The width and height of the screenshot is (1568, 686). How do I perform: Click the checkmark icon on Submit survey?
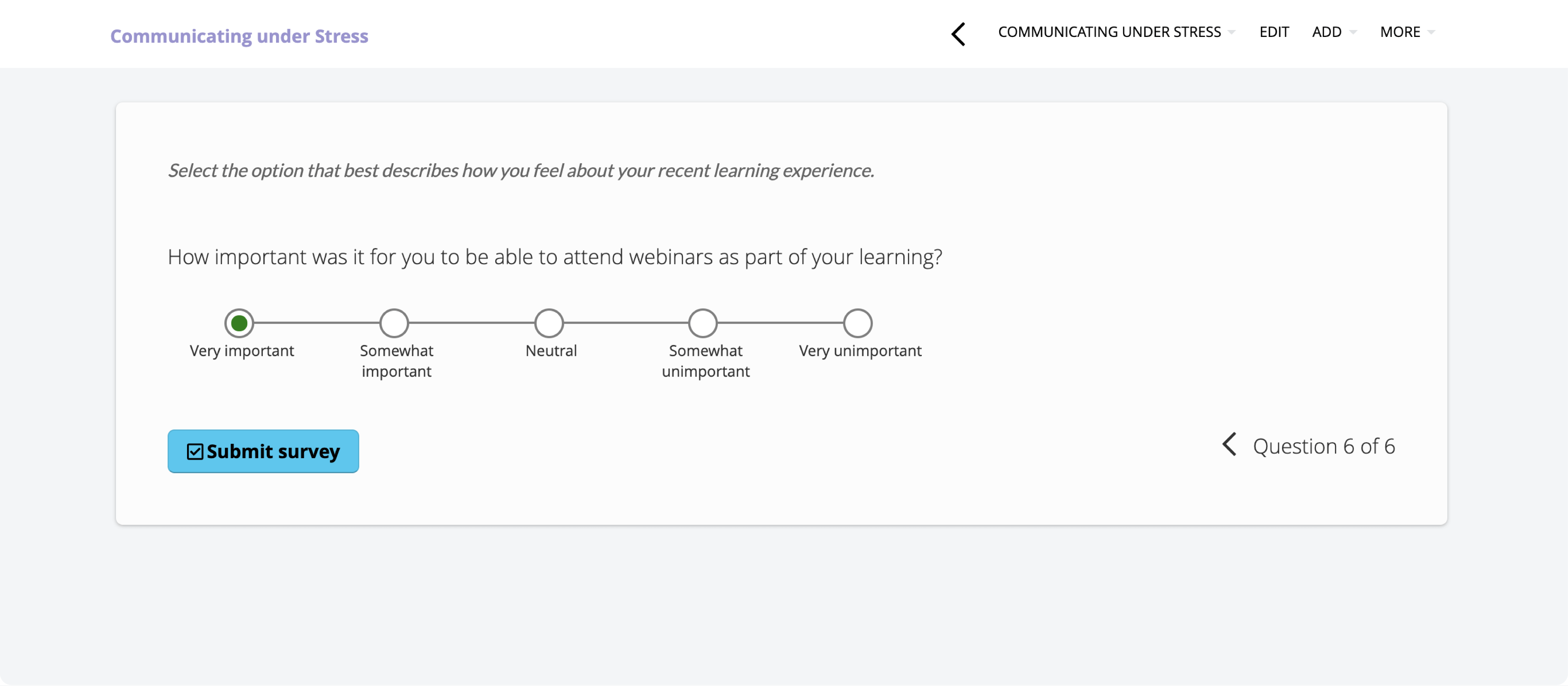pos(195,452)
